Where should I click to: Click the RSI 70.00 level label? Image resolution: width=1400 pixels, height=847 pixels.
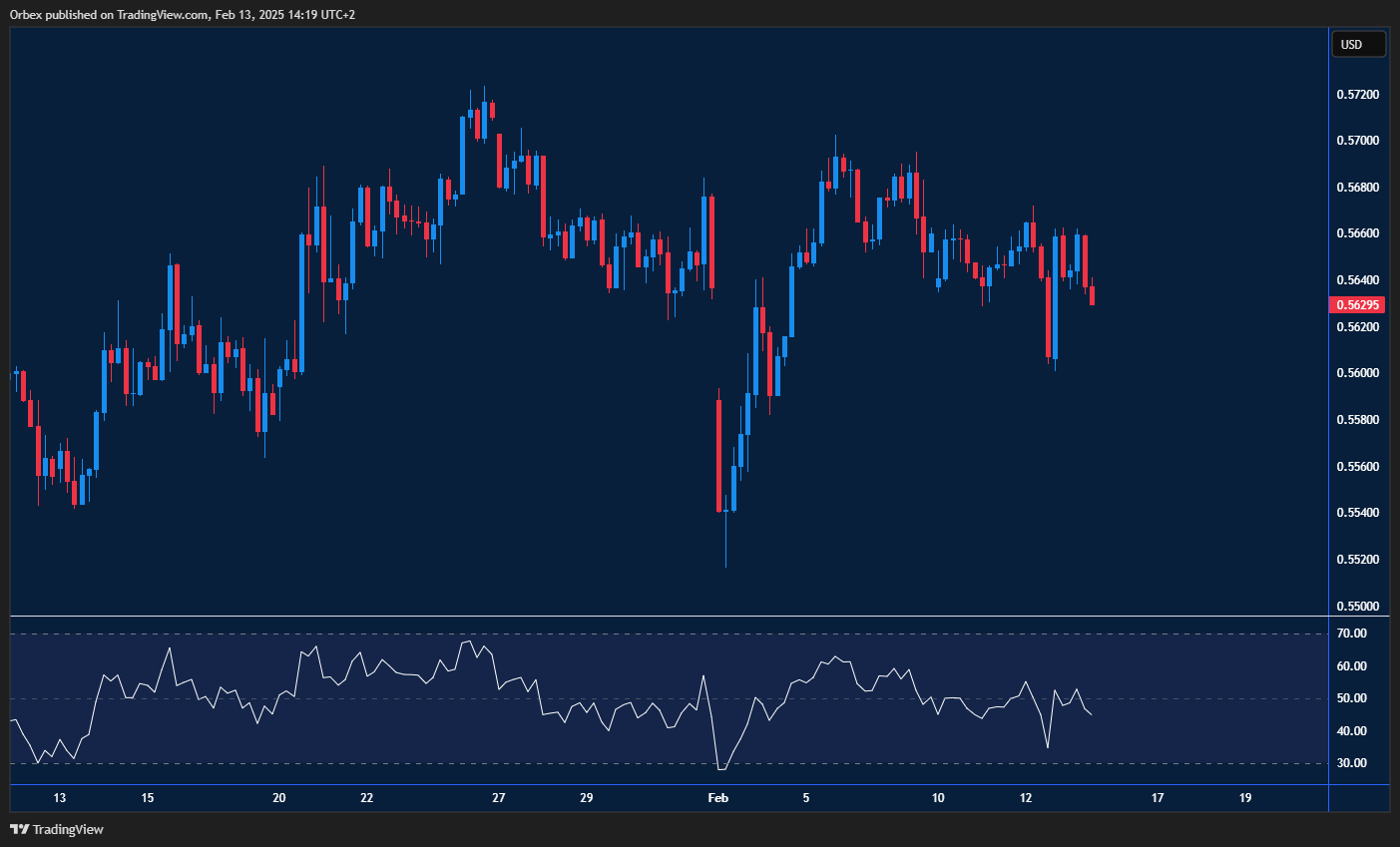coord(1352,634)
